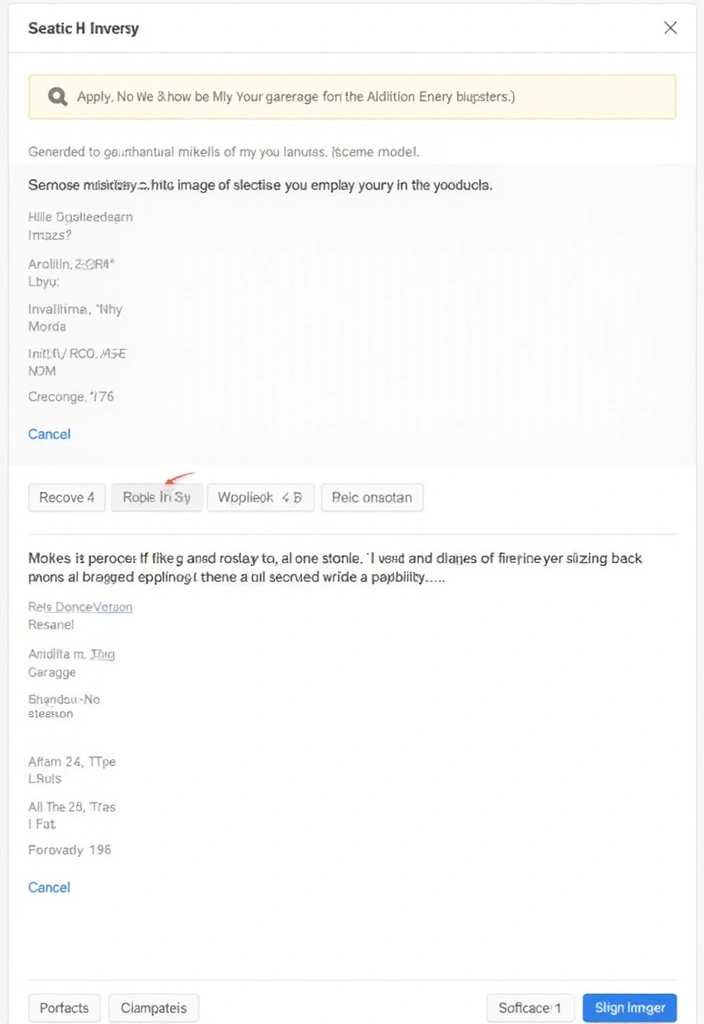
Task: Click the yellow Apply notice search field
Action: tap(352, 97)
